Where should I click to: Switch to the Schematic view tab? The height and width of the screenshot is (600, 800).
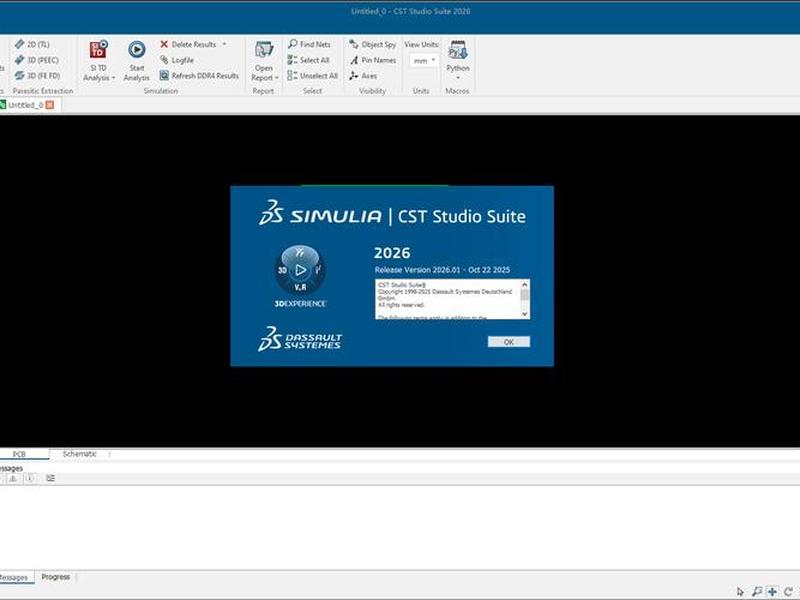79,454
